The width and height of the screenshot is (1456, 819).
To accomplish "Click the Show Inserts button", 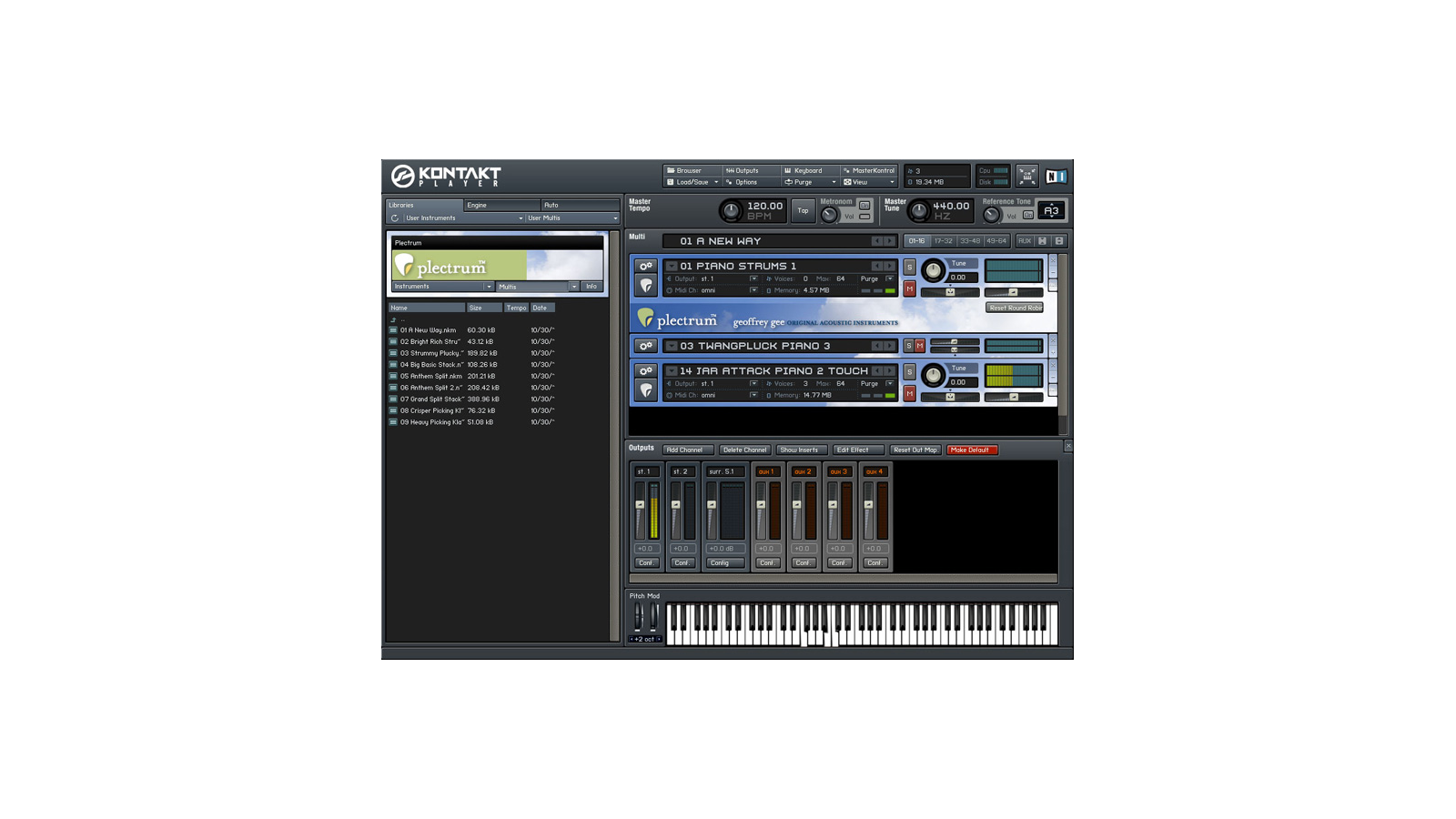I will 801,450.
